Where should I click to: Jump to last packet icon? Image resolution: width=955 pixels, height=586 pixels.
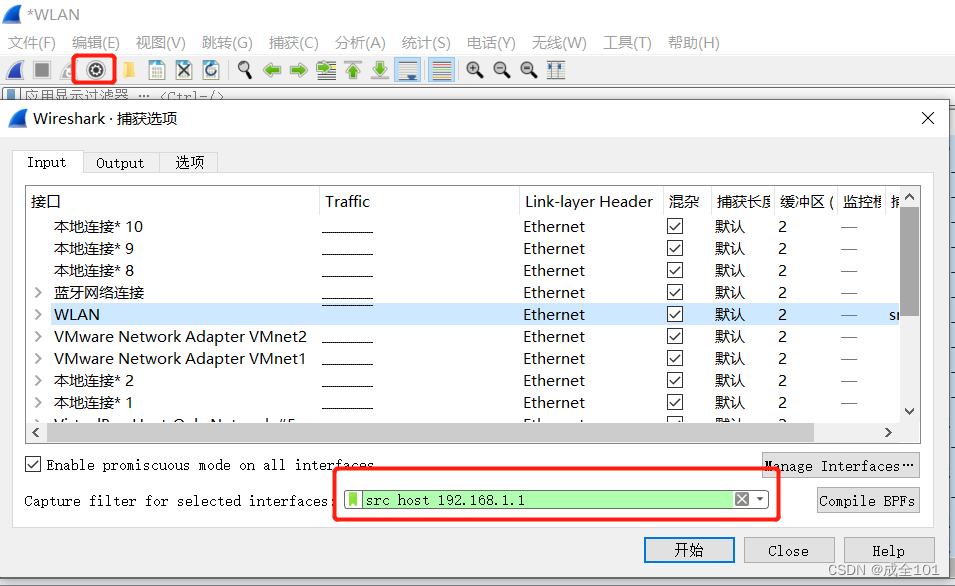pos(379,70)
